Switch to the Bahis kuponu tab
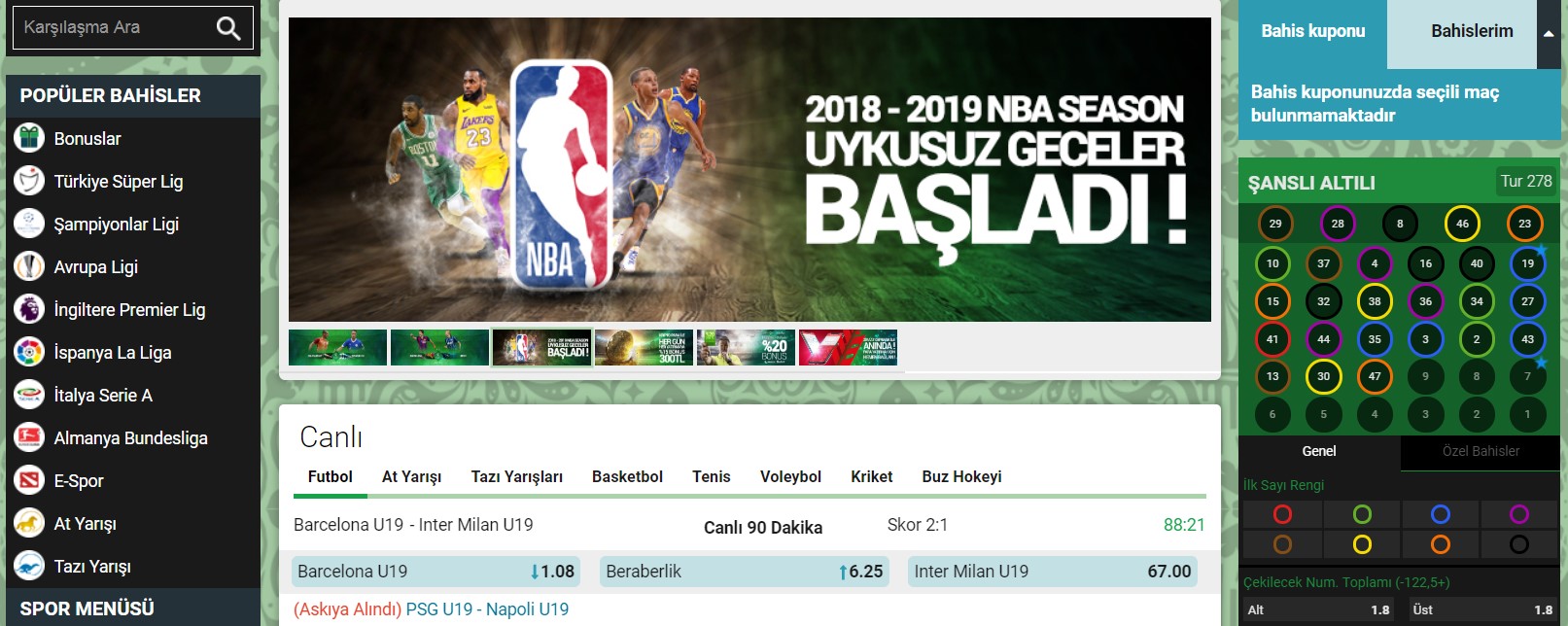 (x=1312, y=31)
